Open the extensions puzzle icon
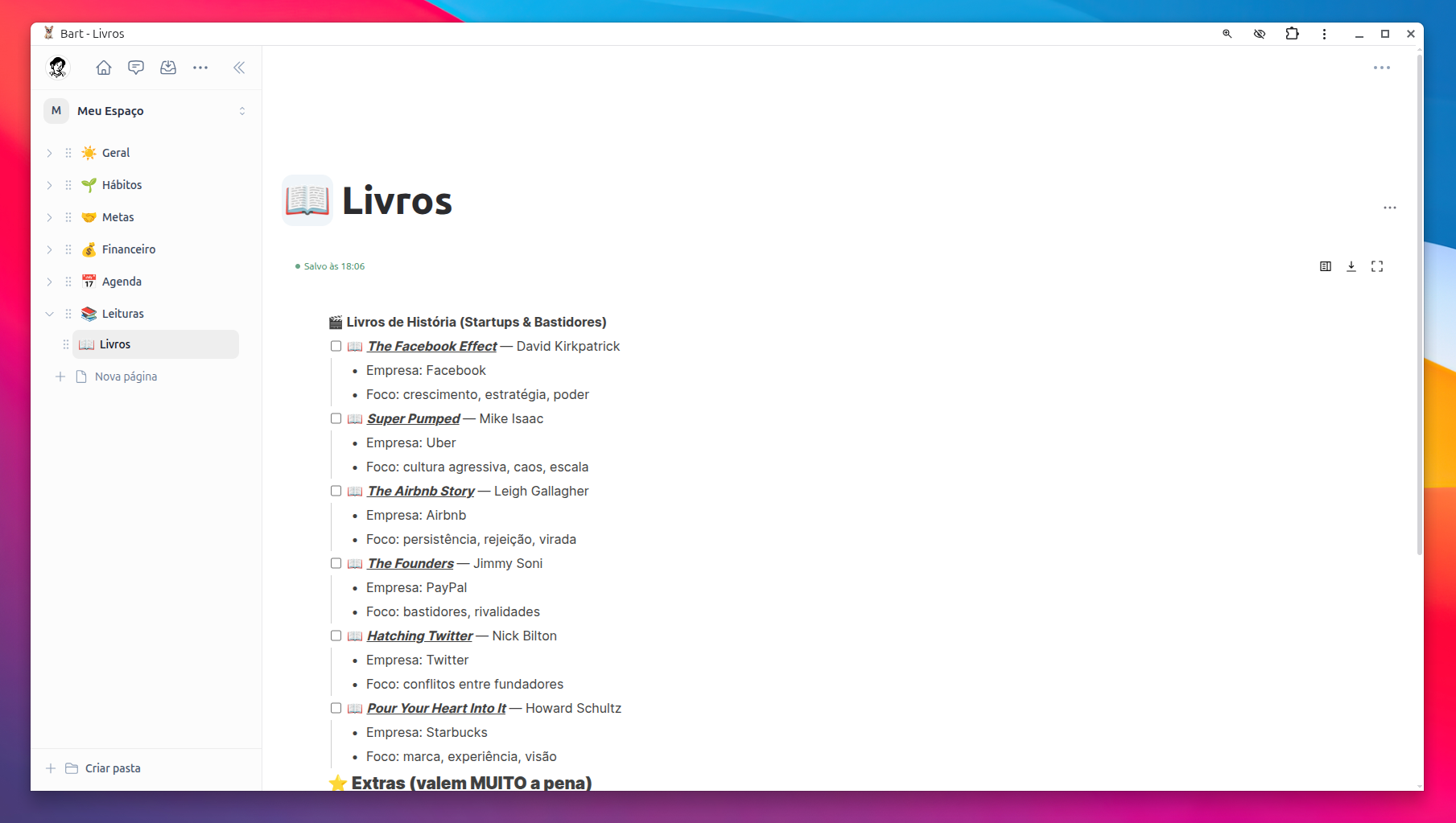This screenshot has height=823, width=1456. point(1292,34)
